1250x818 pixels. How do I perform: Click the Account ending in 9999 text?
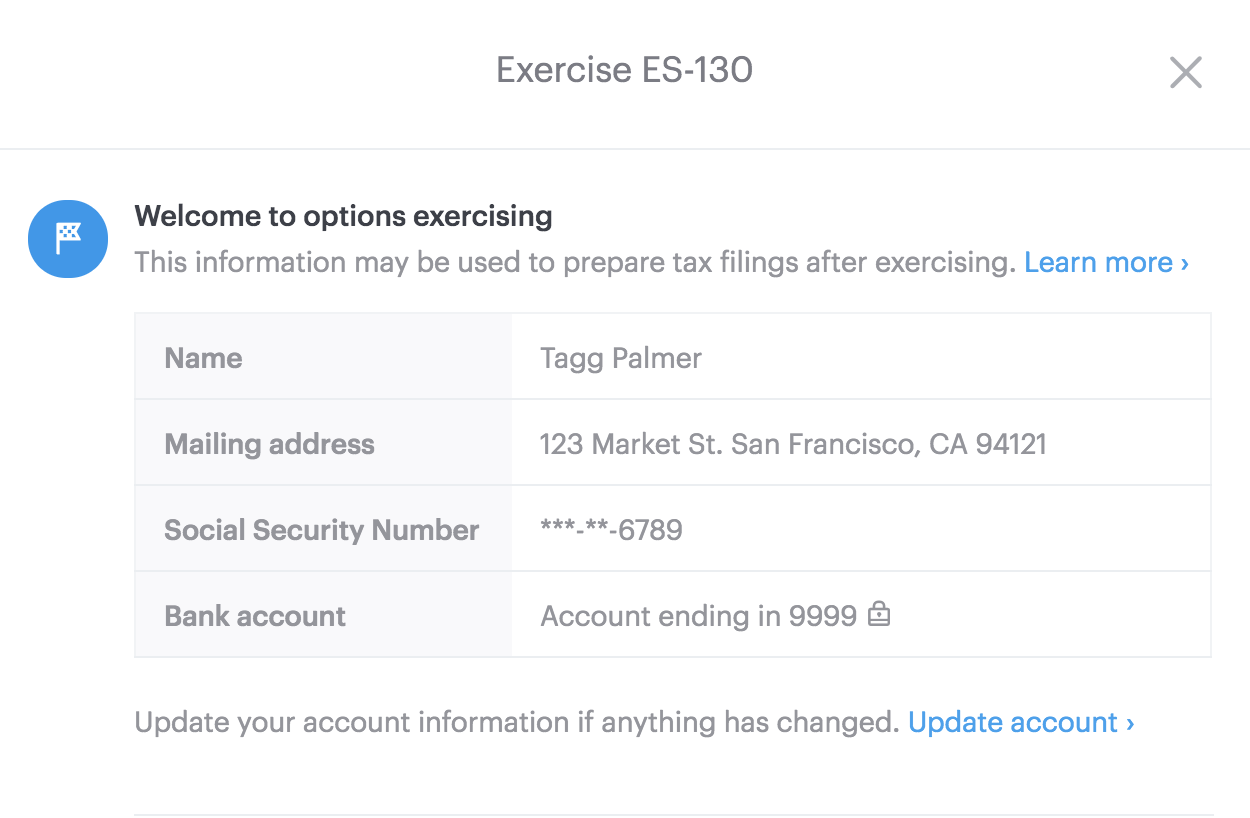point(698,616)
